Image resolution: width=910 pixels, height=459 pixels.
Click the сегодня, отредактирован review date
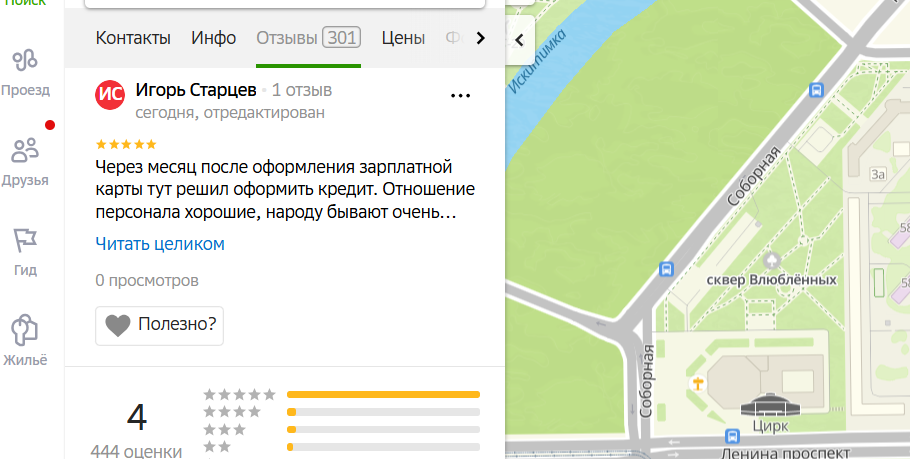230,113
